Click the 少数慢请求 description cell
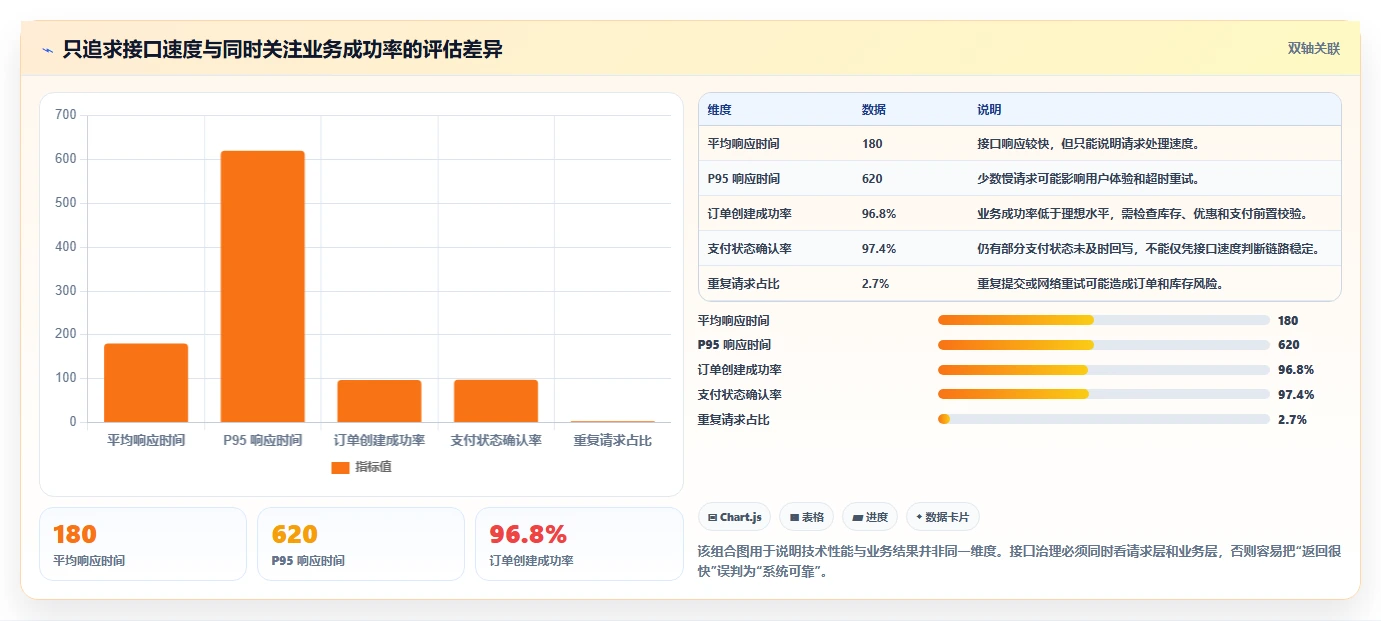 coord(1087,179)
